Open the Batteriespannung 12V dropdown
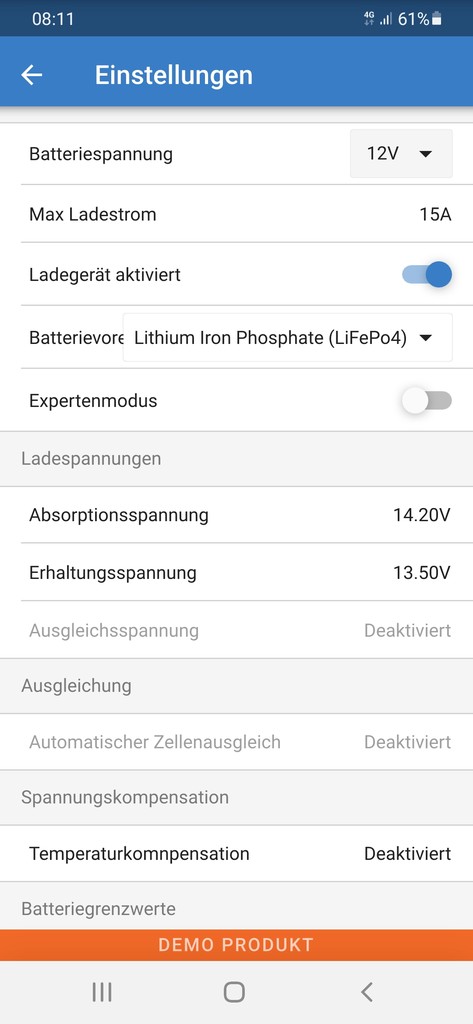473x1024 pixels. (401, 153)
